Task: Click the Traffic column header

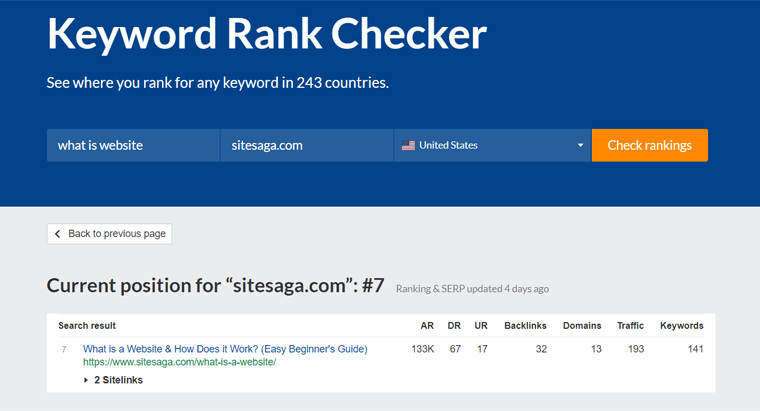Action: [630, 326]
